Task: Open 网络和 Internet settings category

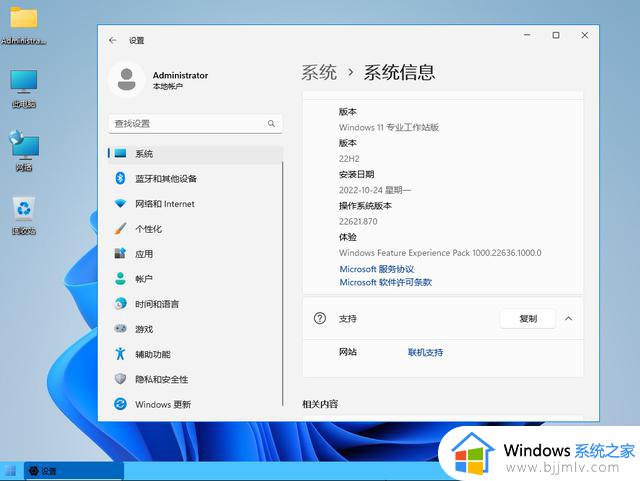Action: [196, 203]
